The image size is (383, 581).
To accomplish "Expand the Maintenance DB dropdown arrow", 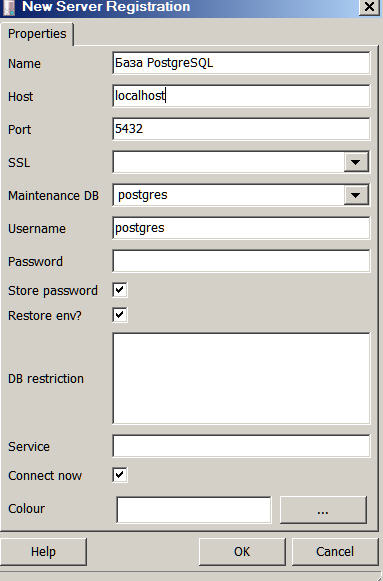I will (356, 195).
